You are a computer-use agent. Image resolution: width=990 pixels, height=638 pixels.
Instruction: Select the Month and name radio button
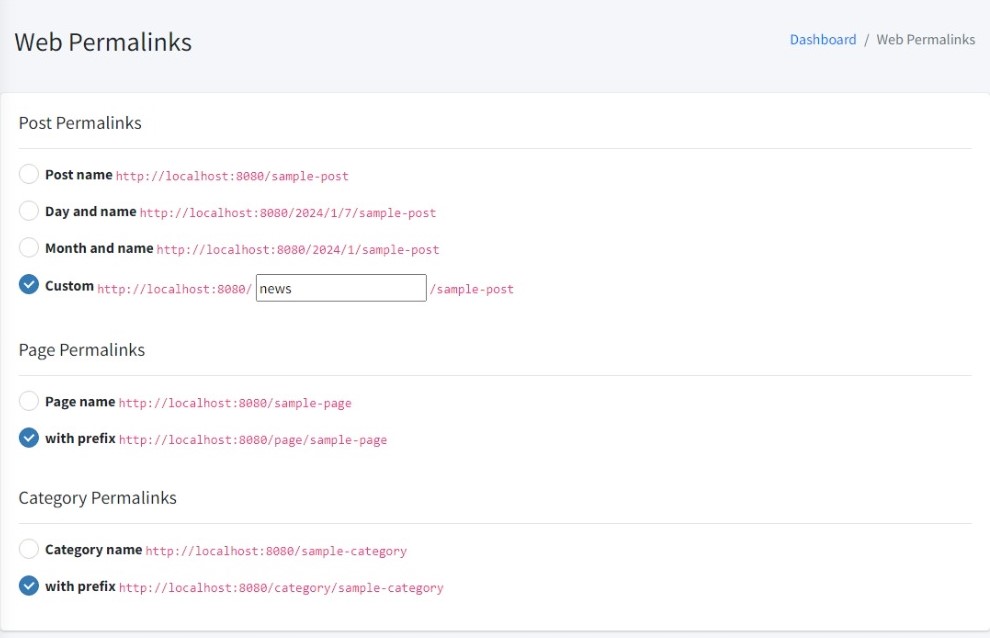(x=29, y=248)
